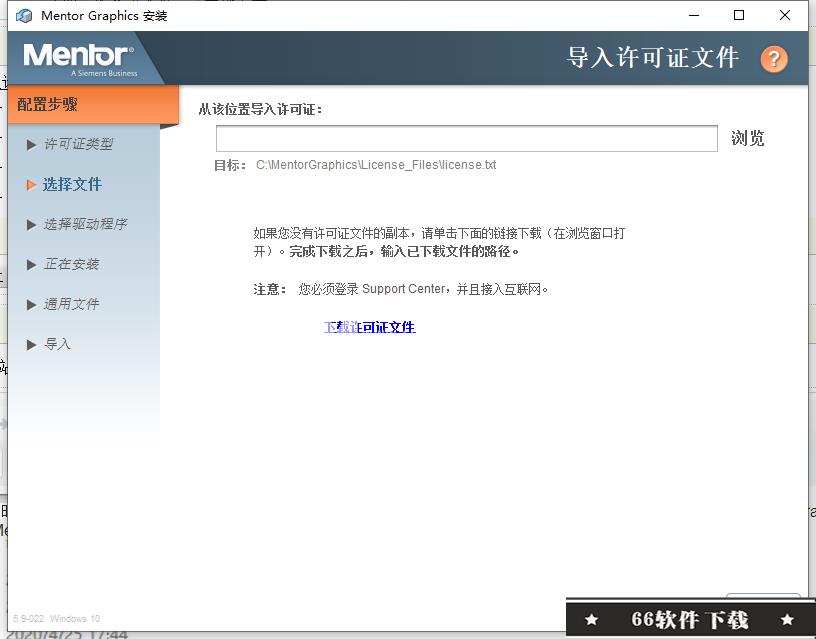The width and height of the screenshot is (816, 639).
Task: Select the 通用文件 step
Action: click(71, 304)
